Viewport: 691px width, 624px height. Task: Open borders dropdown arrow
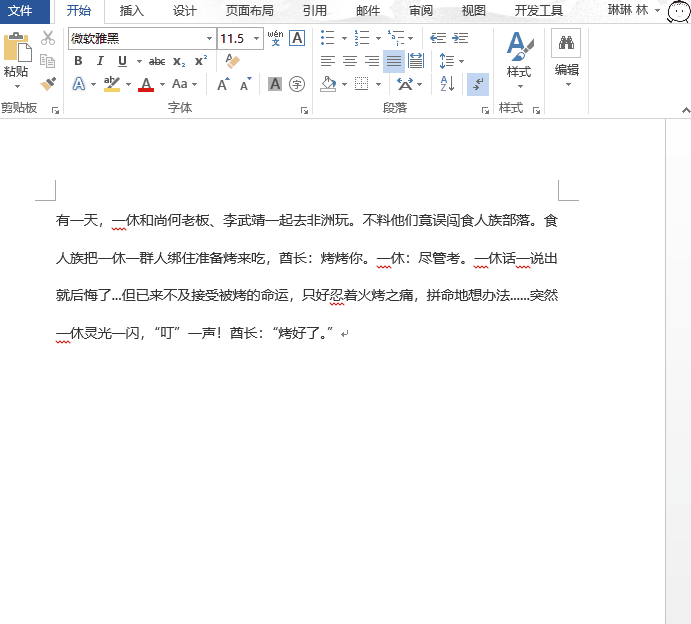tap(378, 84)
